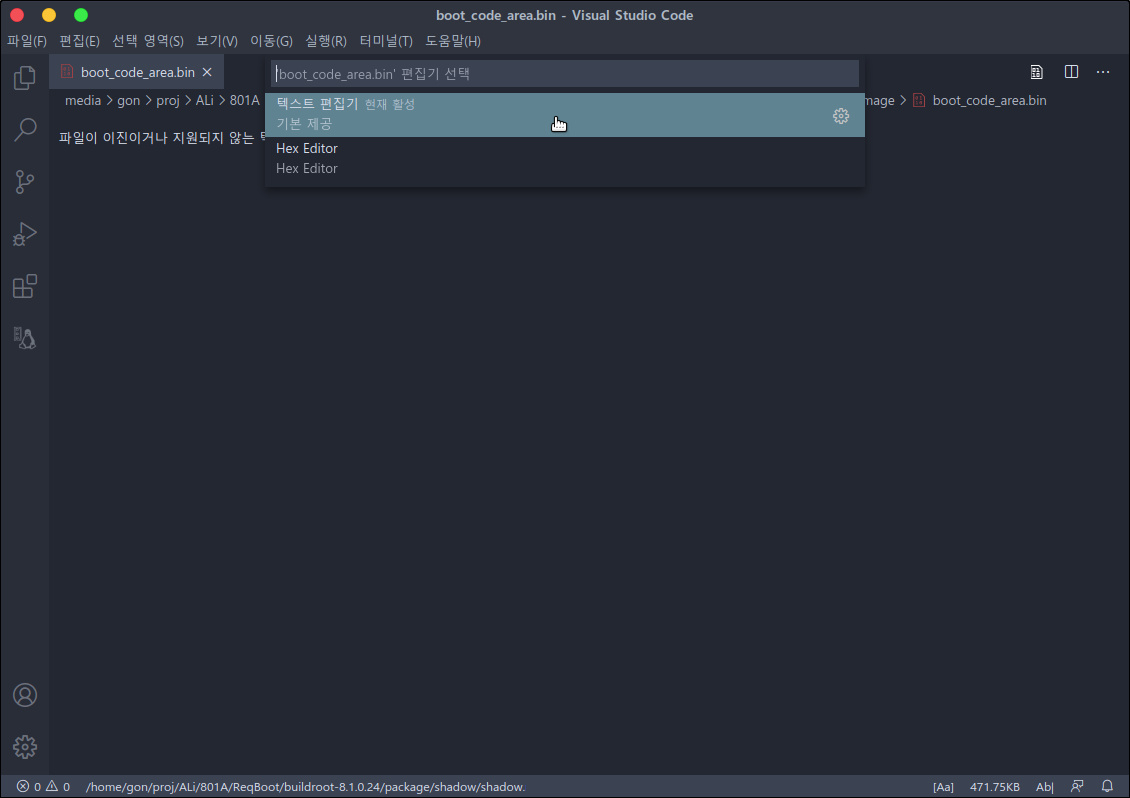The image size is (1130, 798).
Task: Toggle the Ab| indicator in the status bar
Action: pyautogui.click(x=1044, y=786)
